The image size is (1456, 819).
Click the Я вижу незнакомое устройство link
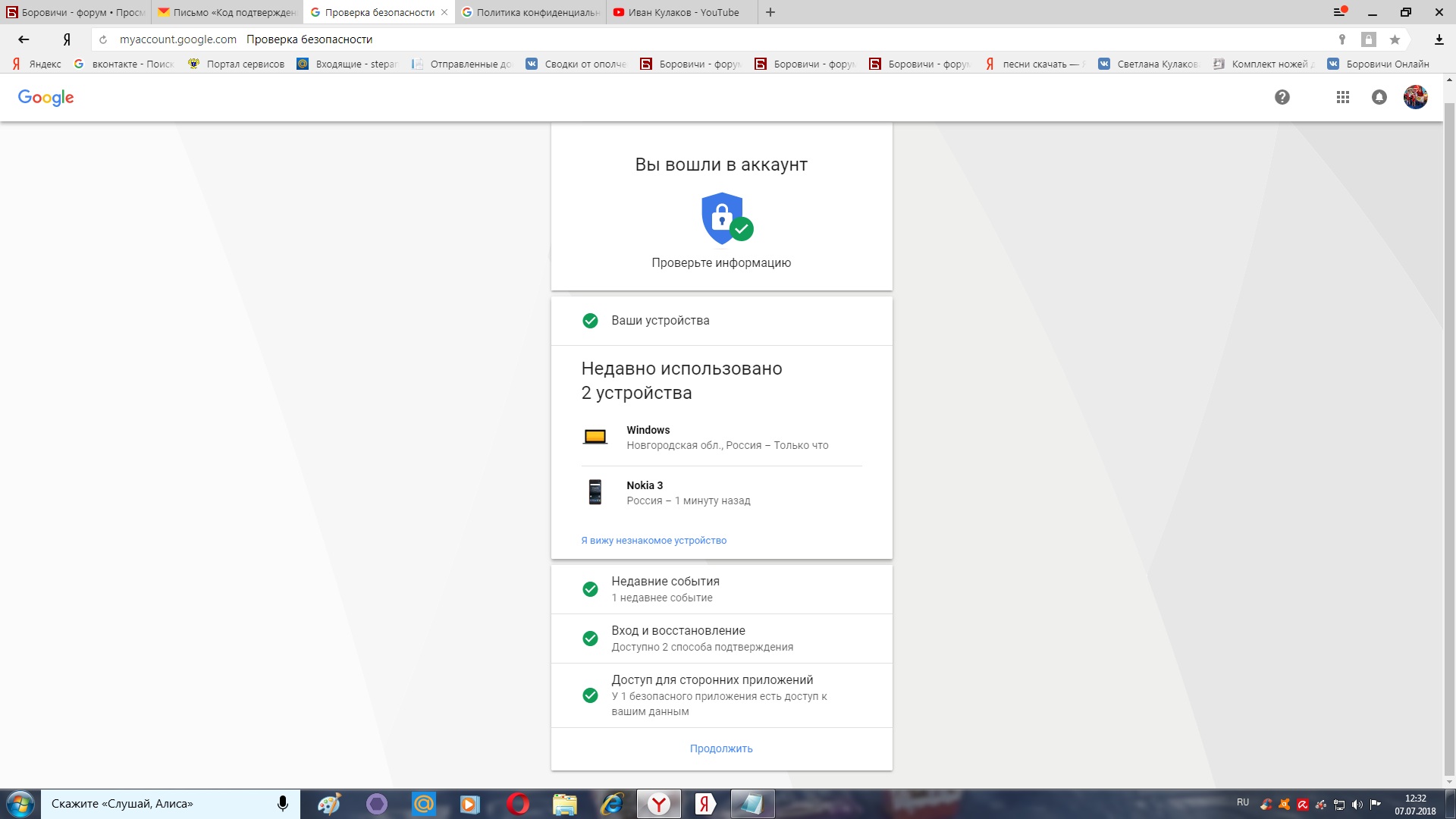point(654,541)
